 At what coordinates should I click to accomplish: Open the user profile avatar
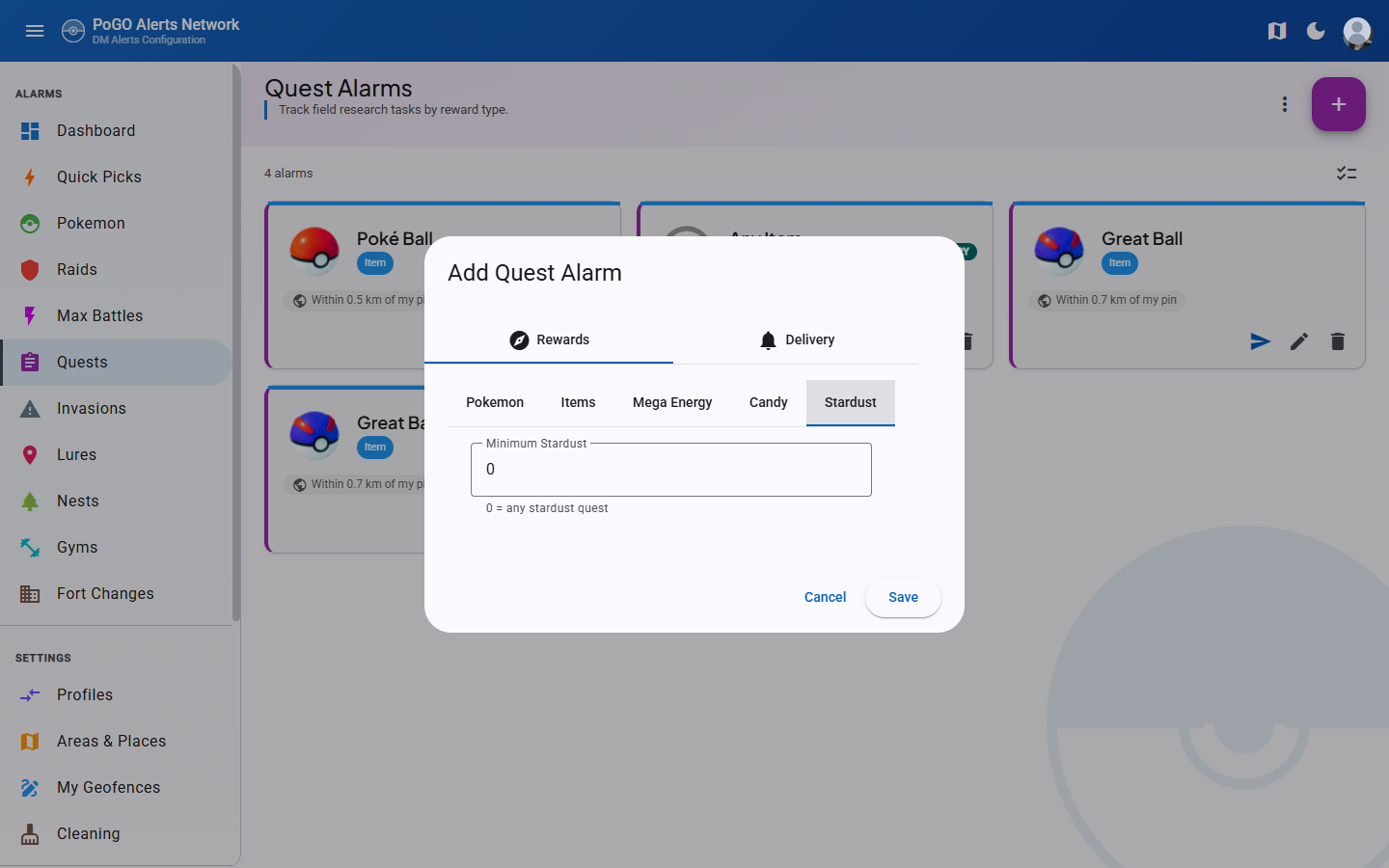(x=1357, y=32)
